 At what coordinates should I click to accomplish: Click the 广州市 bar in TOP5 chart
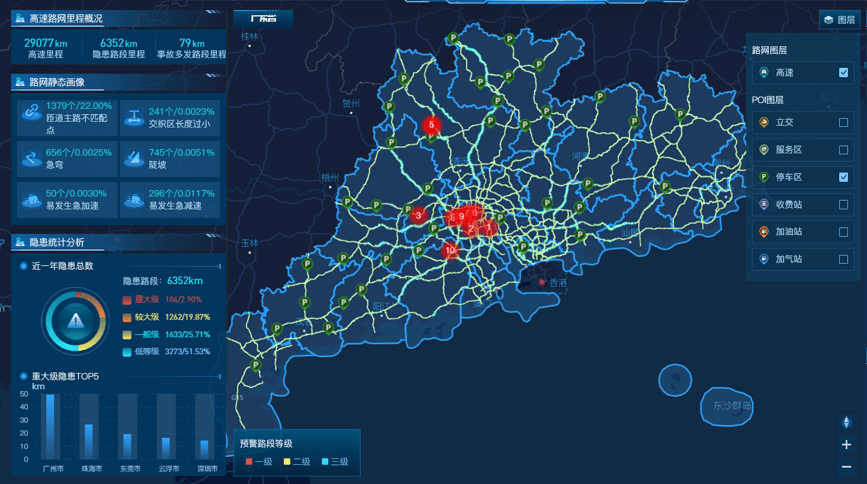pos(51,426)
